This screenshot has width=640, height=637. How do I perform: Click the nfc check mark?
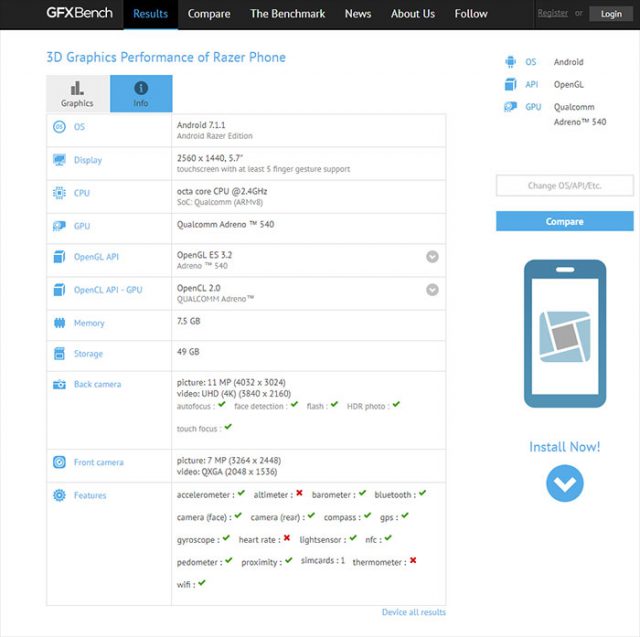coord(388,538)
